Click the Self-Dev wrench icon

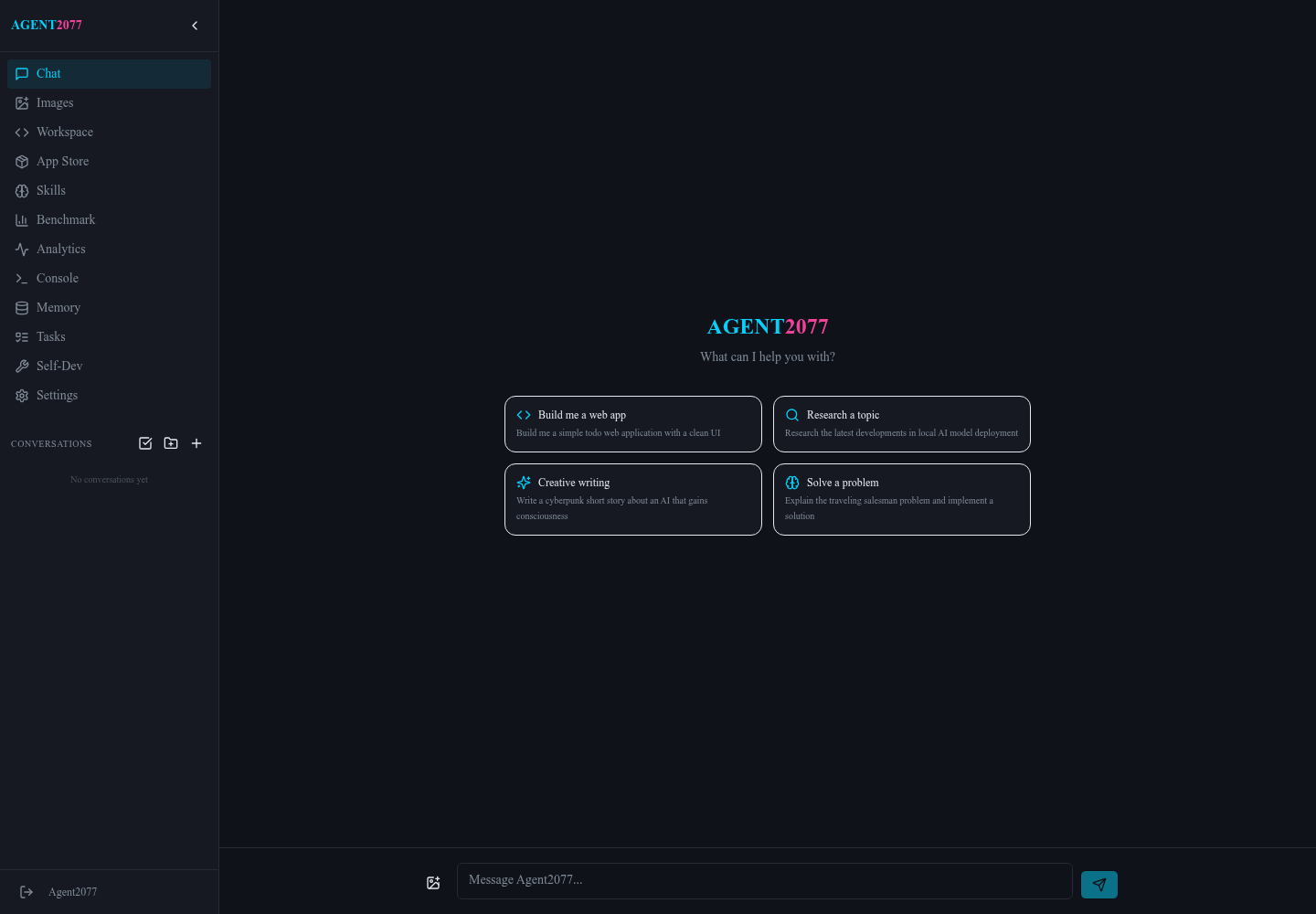[x=22, y=367]
